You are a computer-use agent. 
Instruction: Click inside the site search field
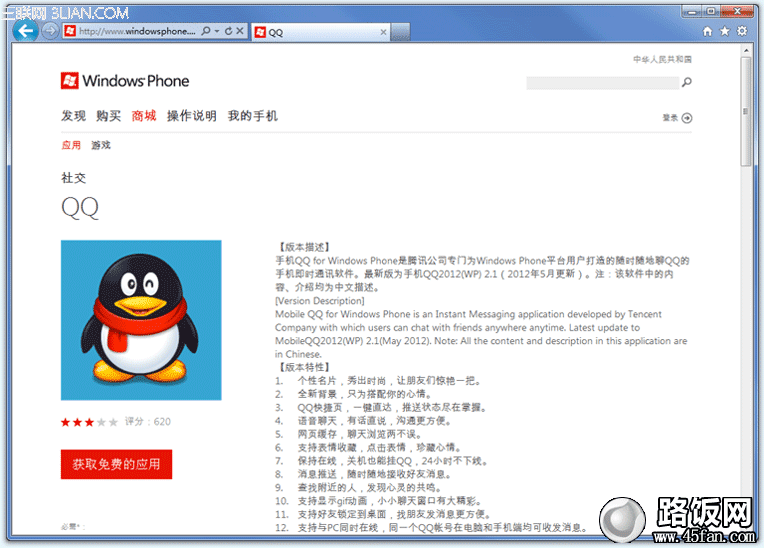pos(602,83)
